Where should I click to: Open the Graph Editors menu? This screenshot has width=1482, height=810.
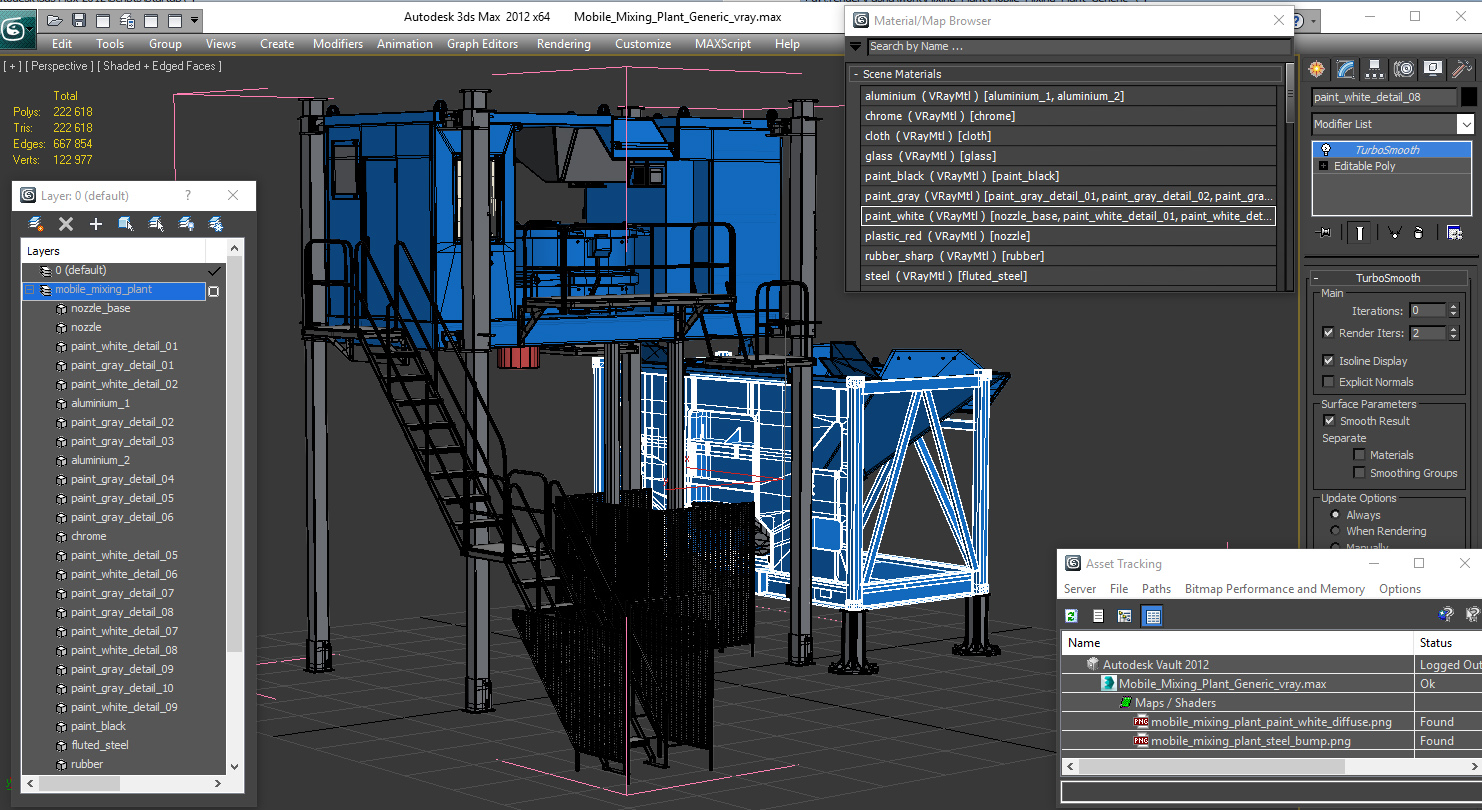pyautogui.click(x=482, y=44)
